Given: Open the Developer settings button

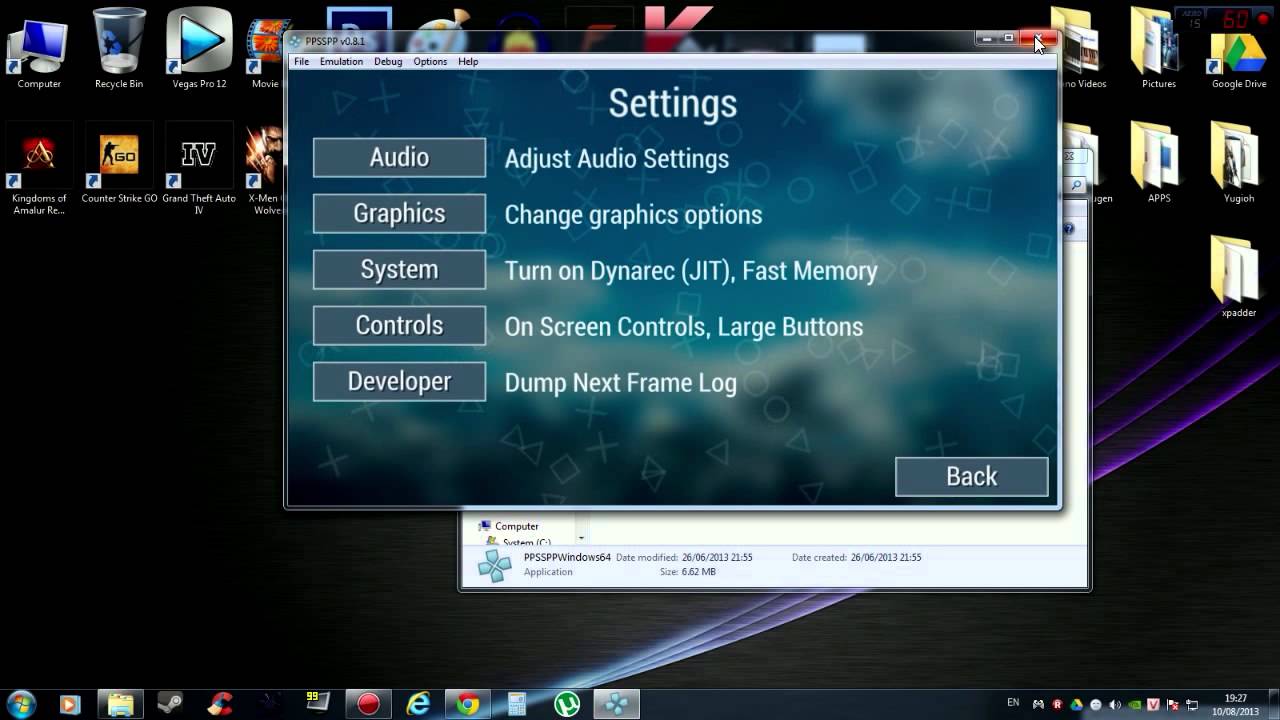Looking at the screenshot, I should 399,382.
